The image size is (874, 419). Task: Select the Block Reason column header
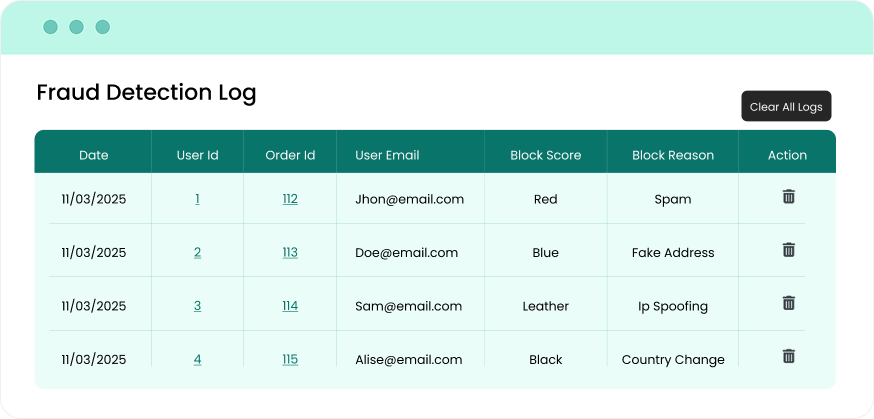pyautogui.click(x=673, y=155)
